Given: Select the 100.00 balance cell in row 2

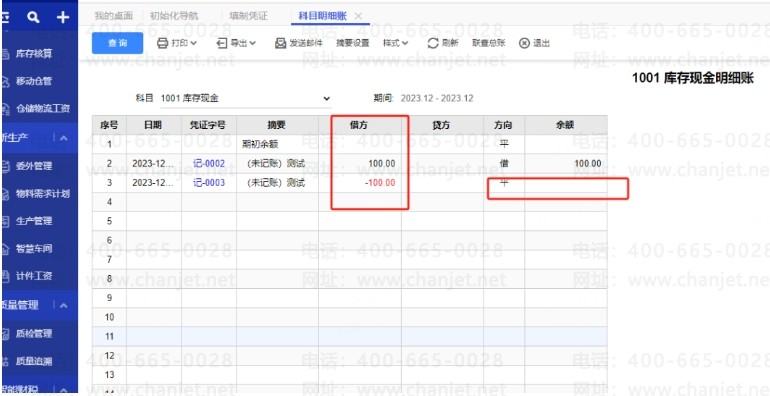Looking at the screenshot, I should [x=566, y=164].
